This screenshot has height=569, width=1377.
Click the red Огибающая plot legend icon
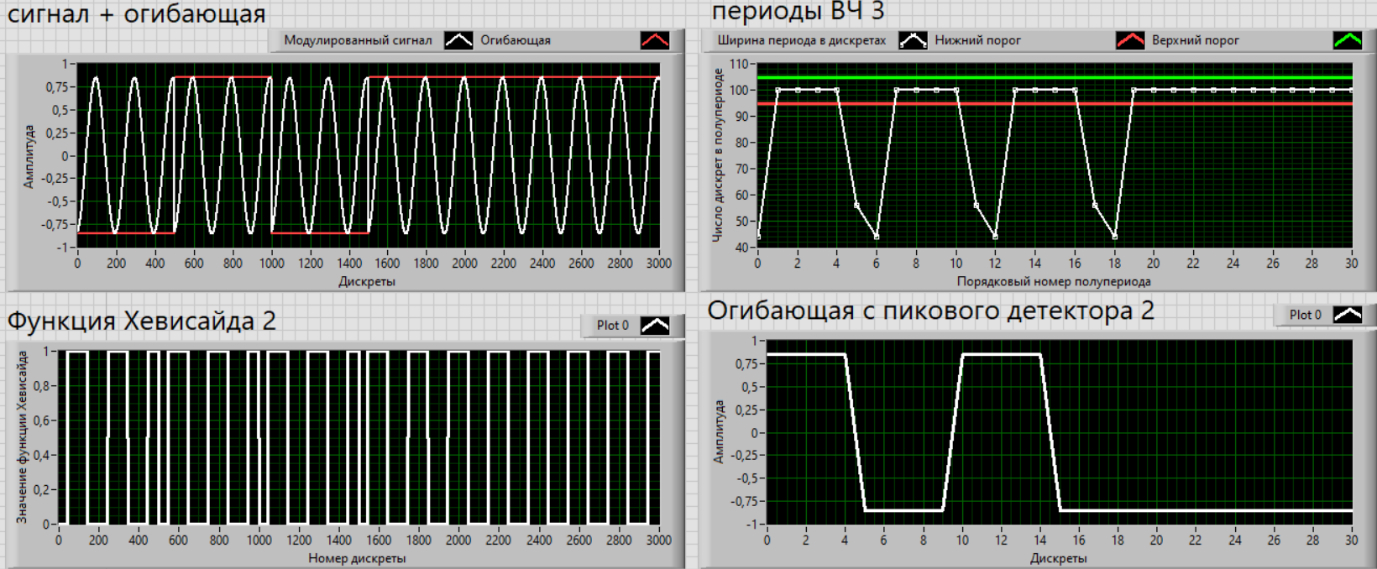click(x=655, y=41)
